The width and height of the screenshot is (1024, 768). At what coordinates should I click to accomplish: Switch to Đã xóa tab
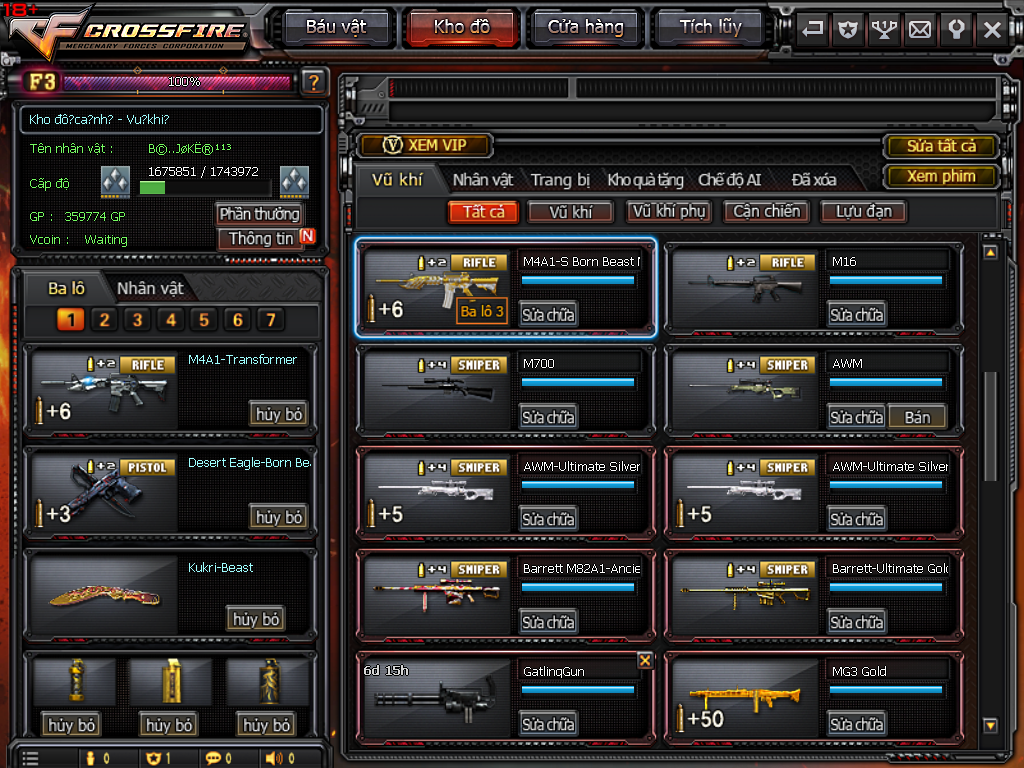[x=814, y=180]
